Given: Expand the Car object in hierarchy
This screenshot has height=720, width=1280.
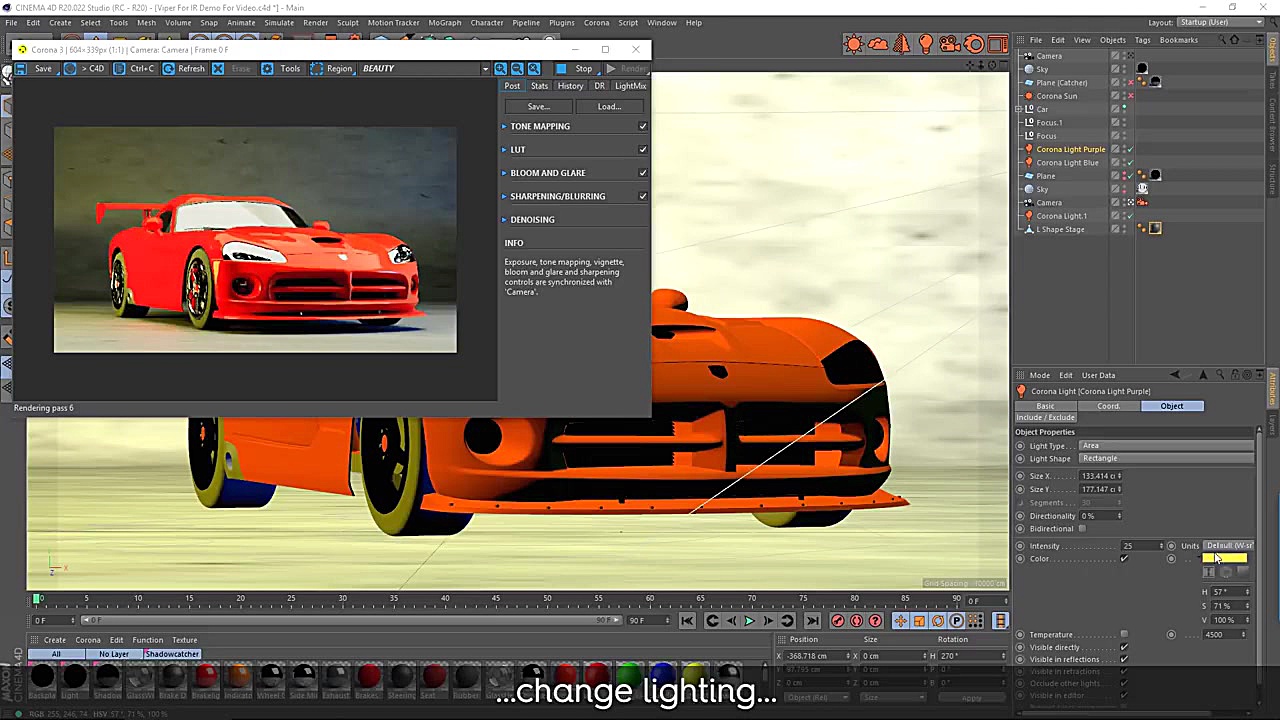Looking at the screenshot, I should coord(1020,109).
